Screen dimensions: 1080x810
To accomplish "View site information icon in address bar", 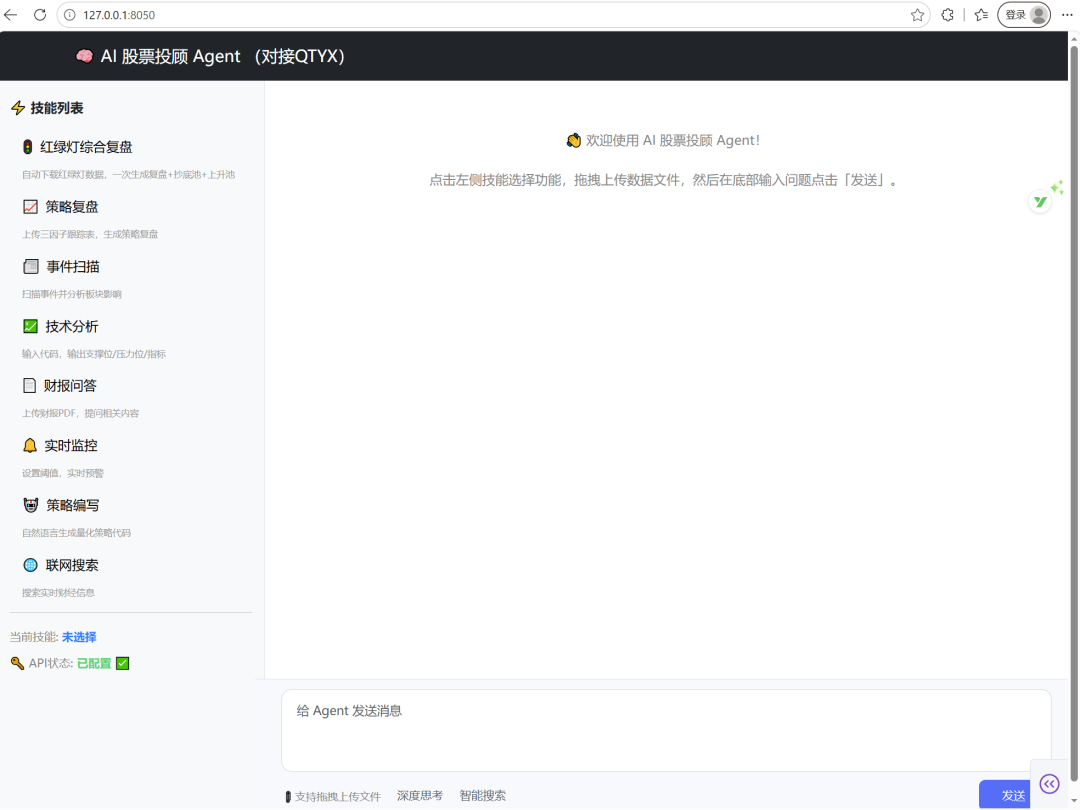I will (70, 14).
